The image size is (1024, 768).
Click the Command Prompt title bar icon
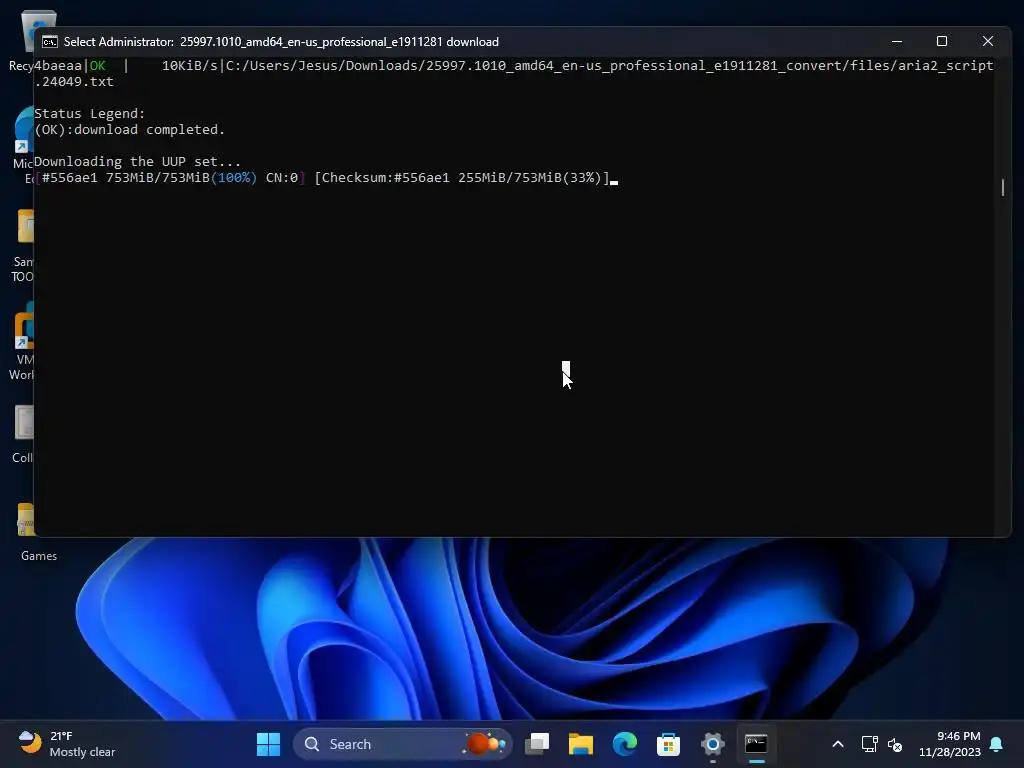click(x=50, y=42)
